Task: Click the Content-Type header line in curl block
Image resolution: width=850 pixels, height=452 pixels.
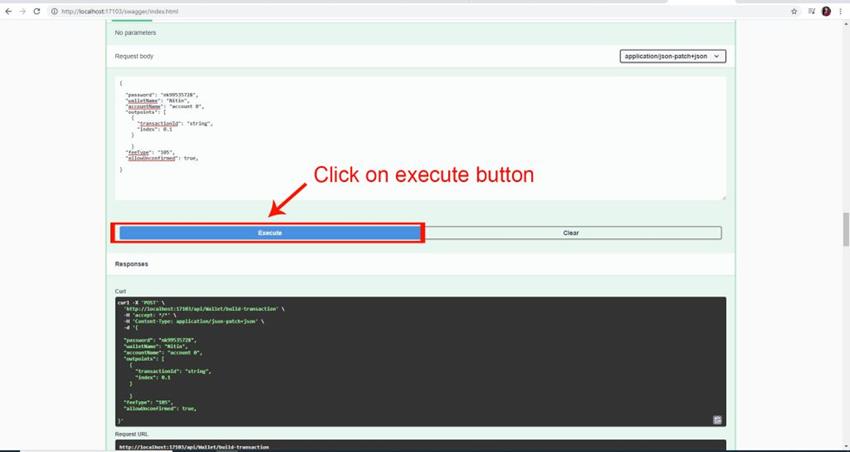Action: coord(194,321)
